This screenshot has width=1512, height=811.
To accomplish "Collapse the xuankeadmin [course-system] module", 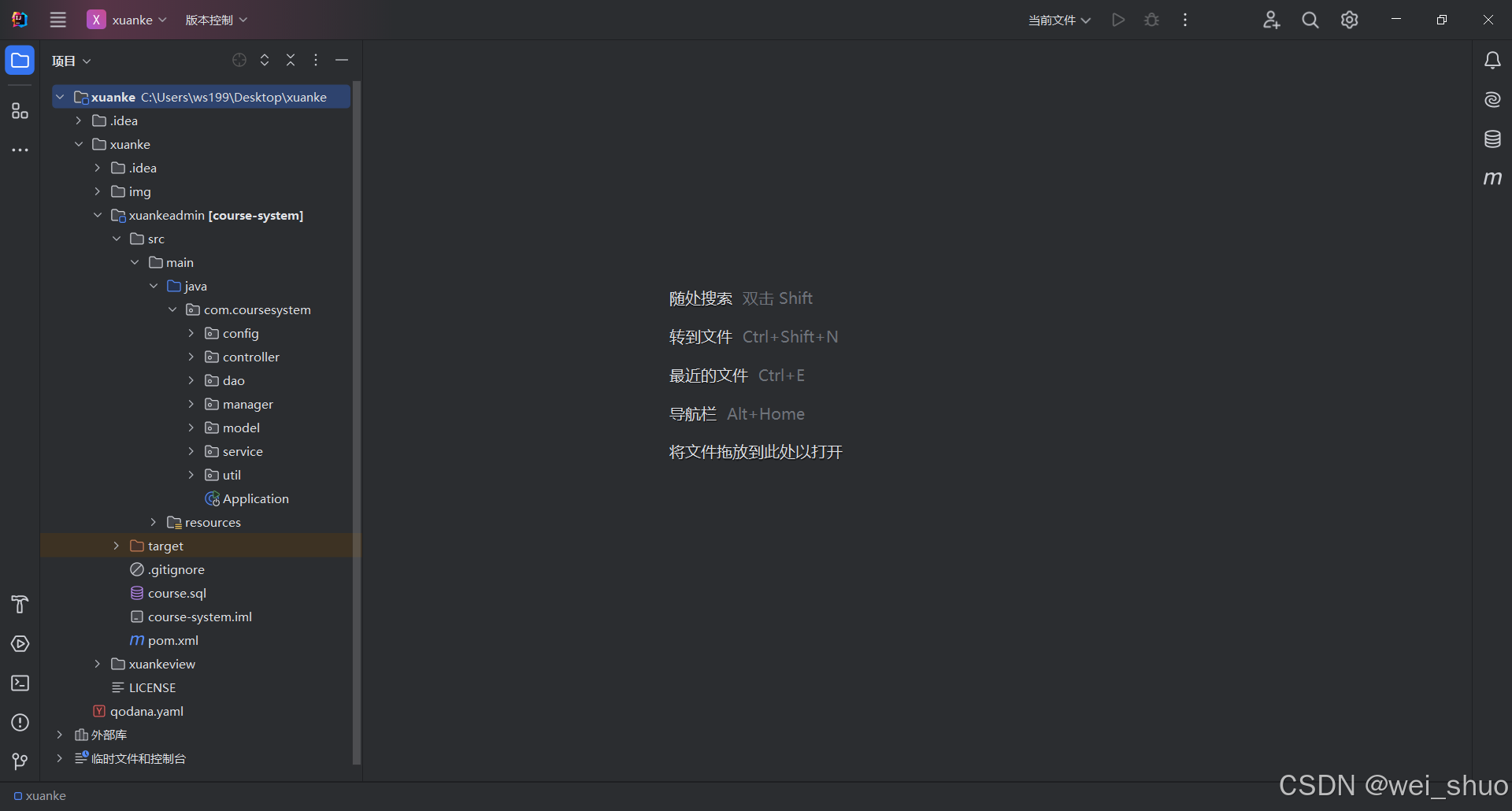I will pyautogui.click(x=98, y=215).
